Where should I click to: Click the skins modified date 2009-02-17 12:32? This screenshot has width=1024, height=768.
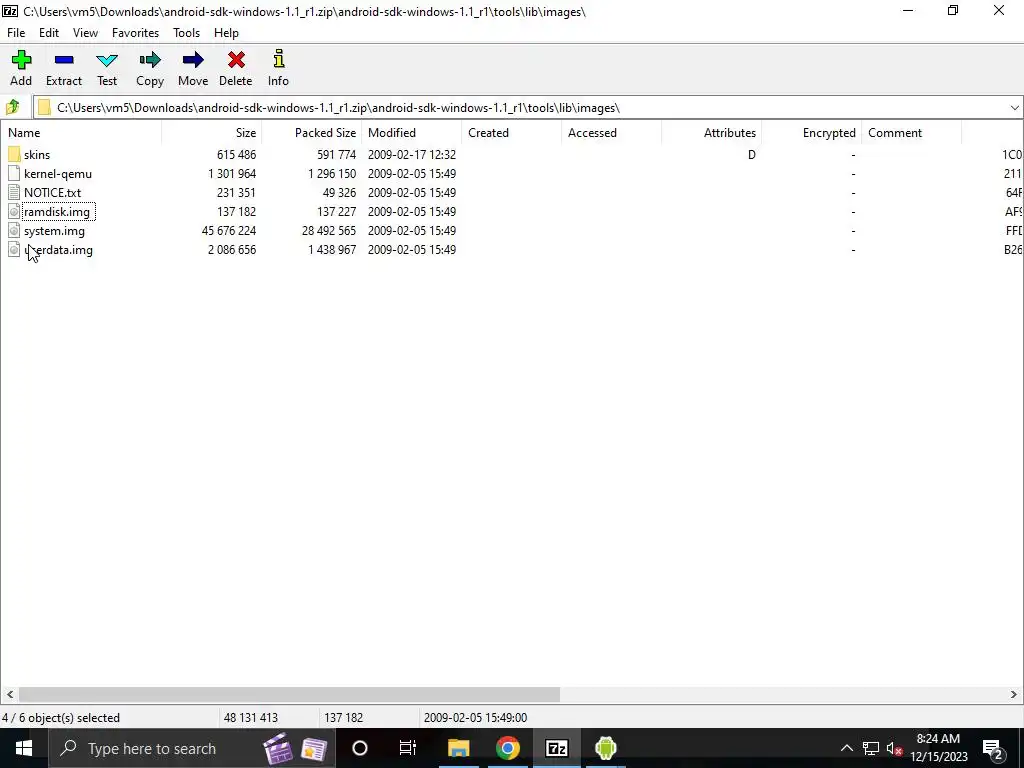(411, 155)
